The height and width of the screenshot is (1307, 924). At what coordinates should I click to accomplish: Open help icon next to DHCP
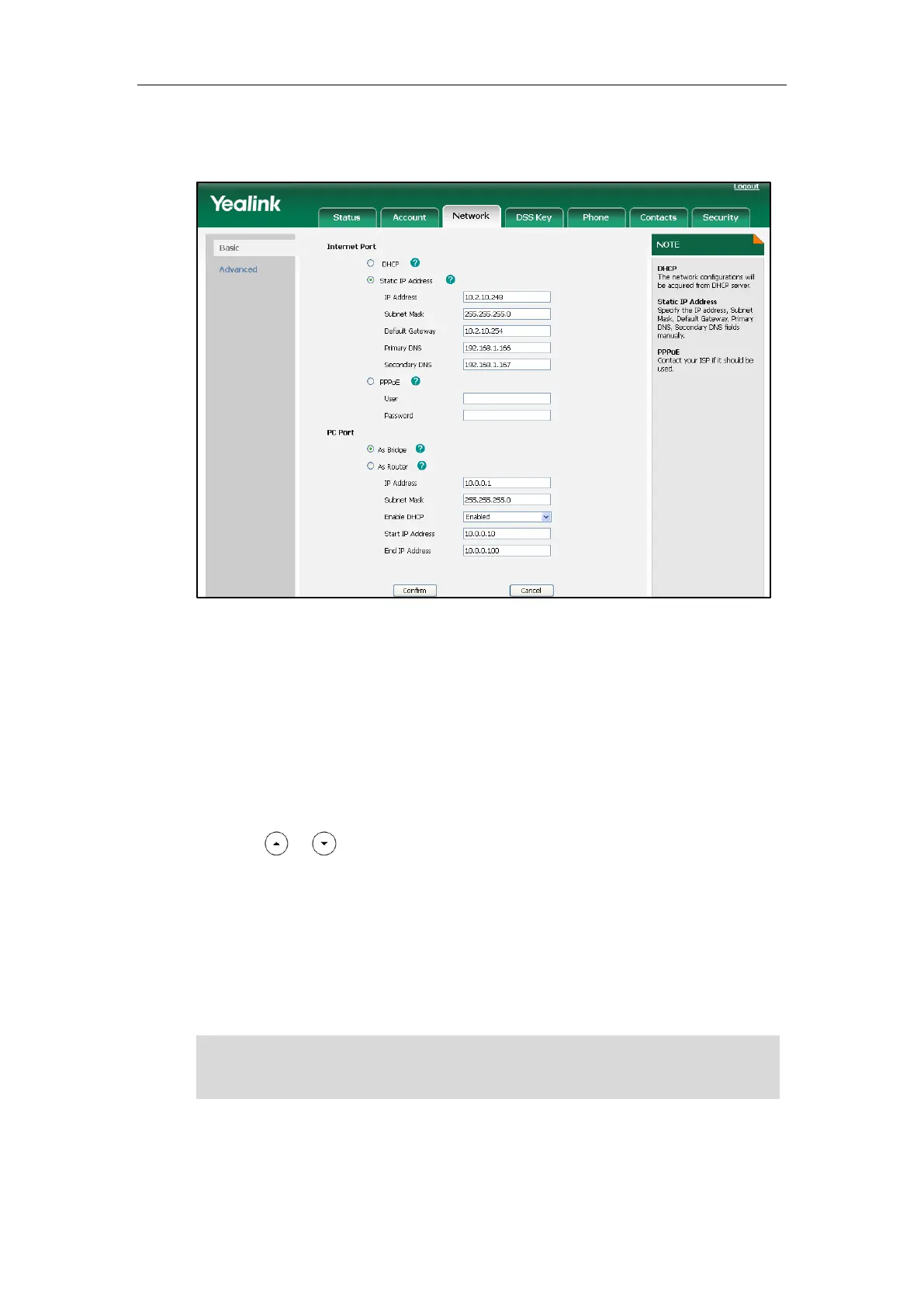click(415, 263)
